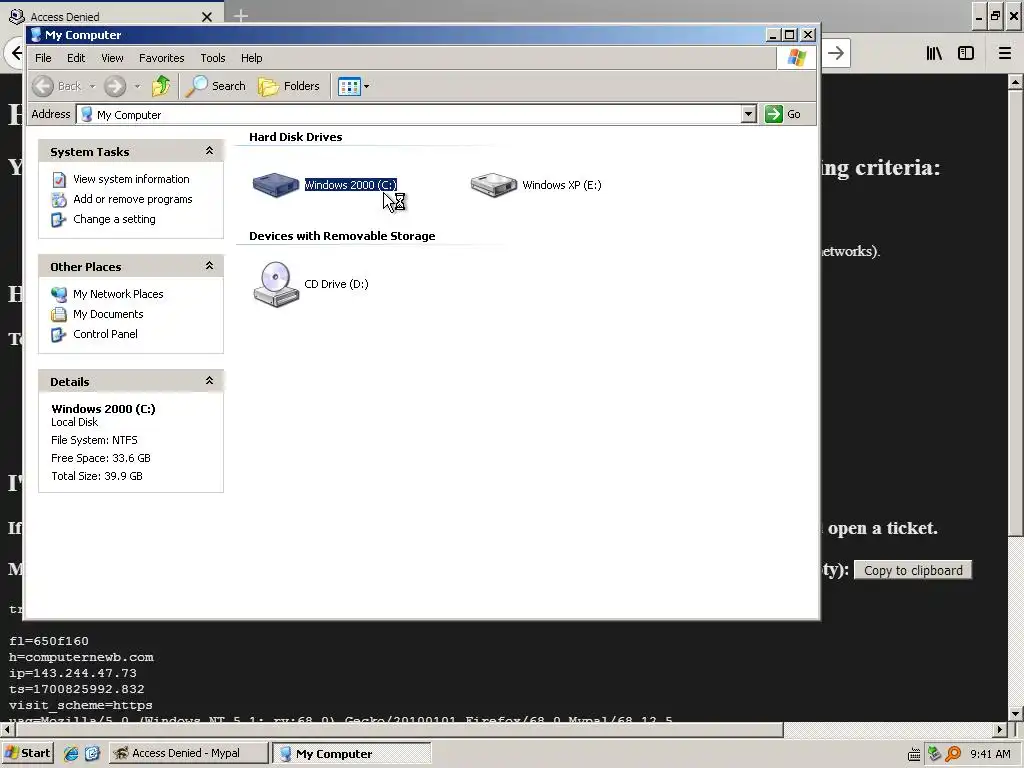Click the My Computer taskbar button
Viewport: 1024px width, 768px height.
tap(351, 753)
